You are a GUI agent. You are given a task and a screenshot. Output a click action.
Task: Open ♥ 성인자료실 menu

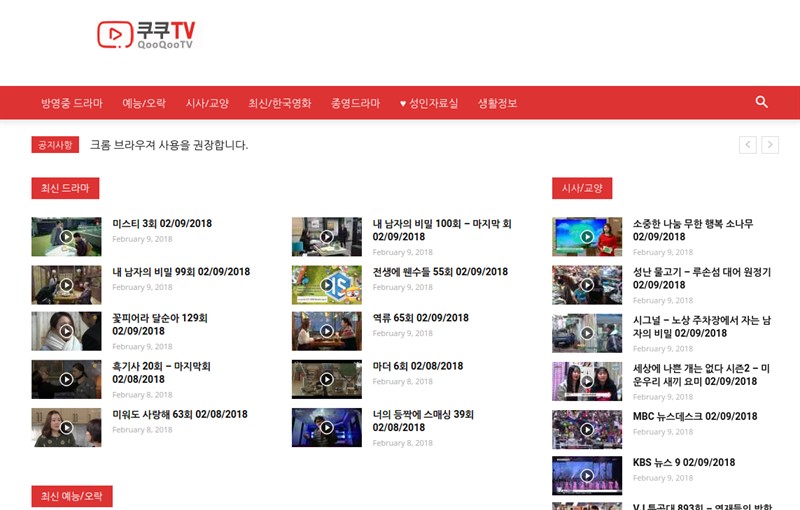pyautogui.click(x=429, y=103)
